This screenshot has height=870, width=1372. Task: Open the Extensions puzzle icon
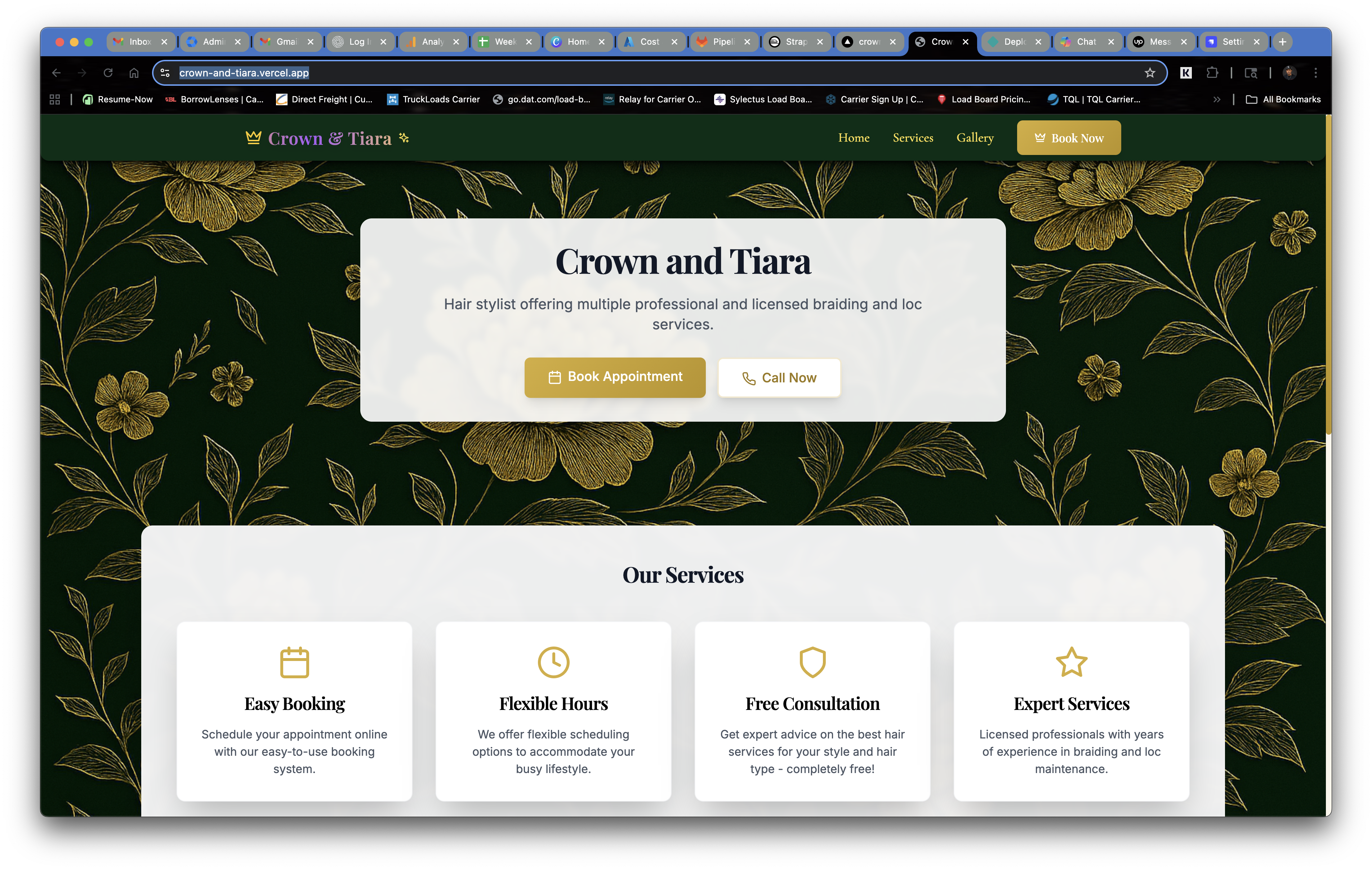point(1212,73)
